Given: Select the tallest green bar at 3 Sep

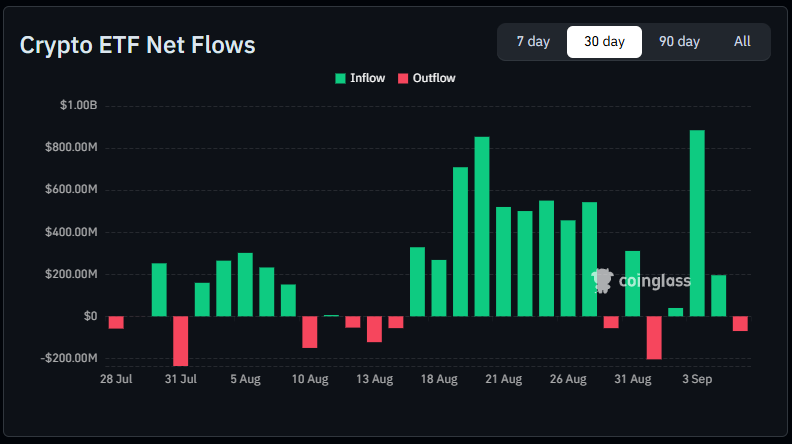Looking at the screenshot, I should pyautogui.click(x=697, y=223).
